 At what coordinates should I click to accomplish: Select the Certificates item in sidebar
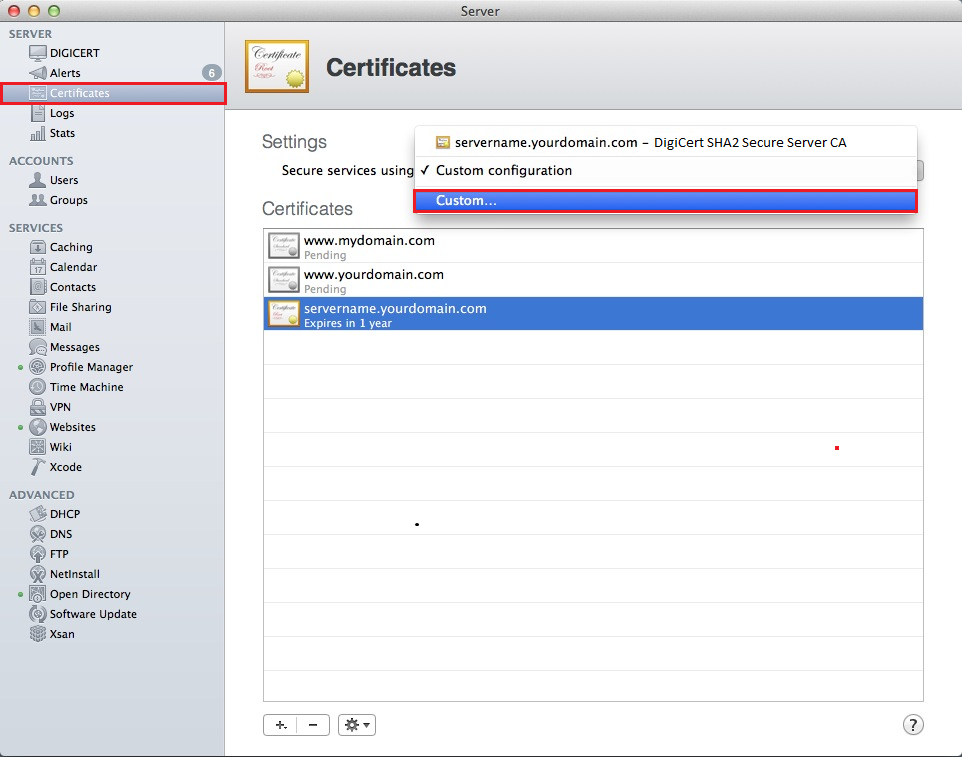tap(79, 93)
